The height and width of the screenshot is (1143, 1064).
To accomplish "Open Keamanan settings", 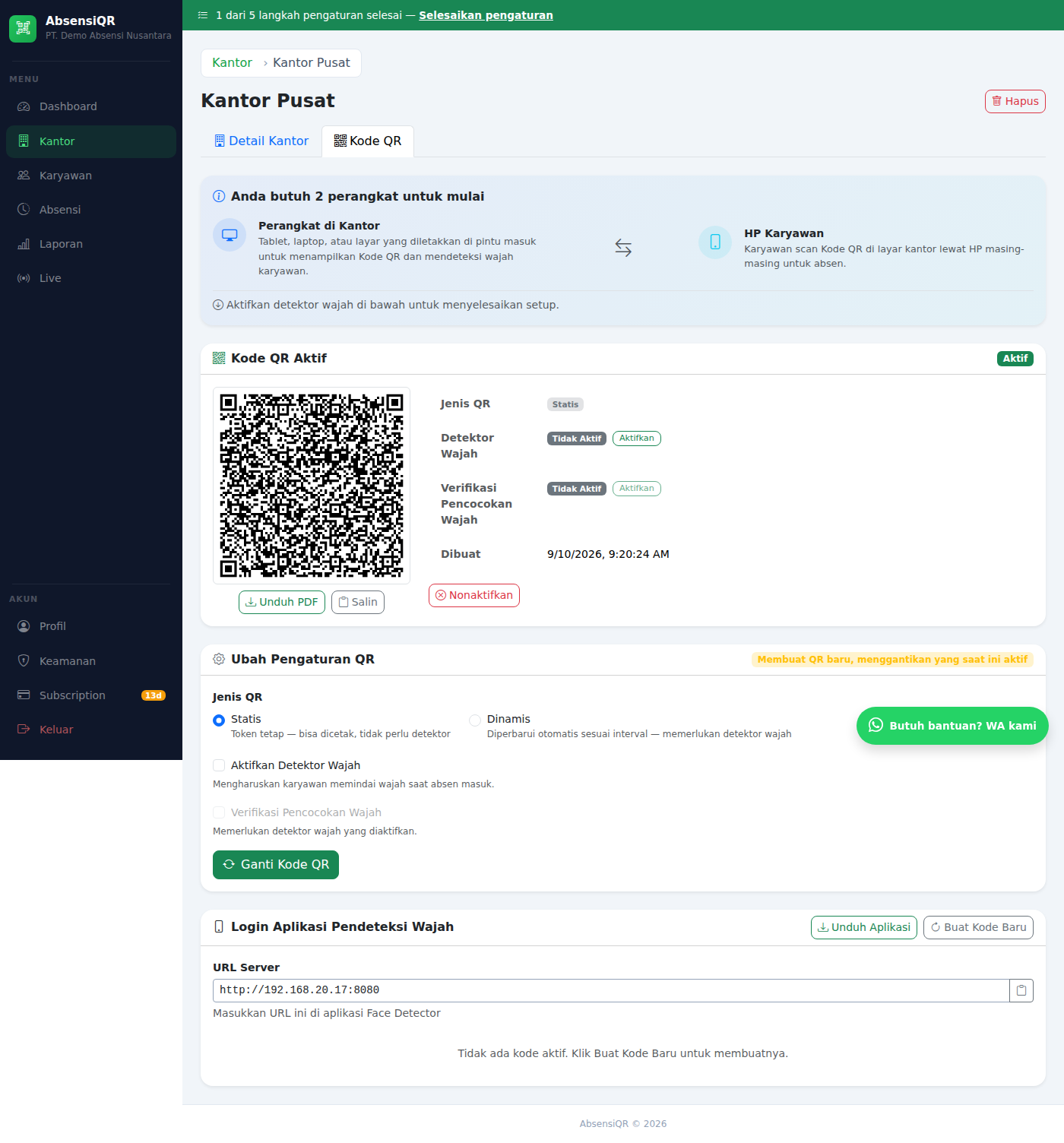I will tap(91, 661).
